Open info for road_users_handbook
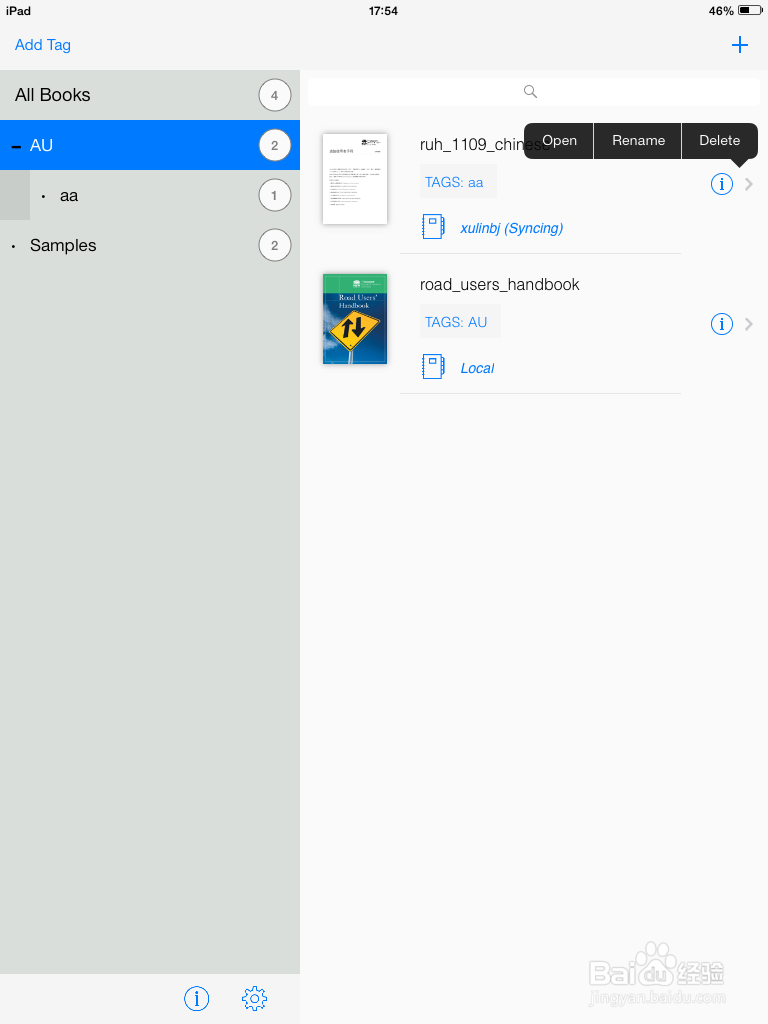 tap(722, 324)
